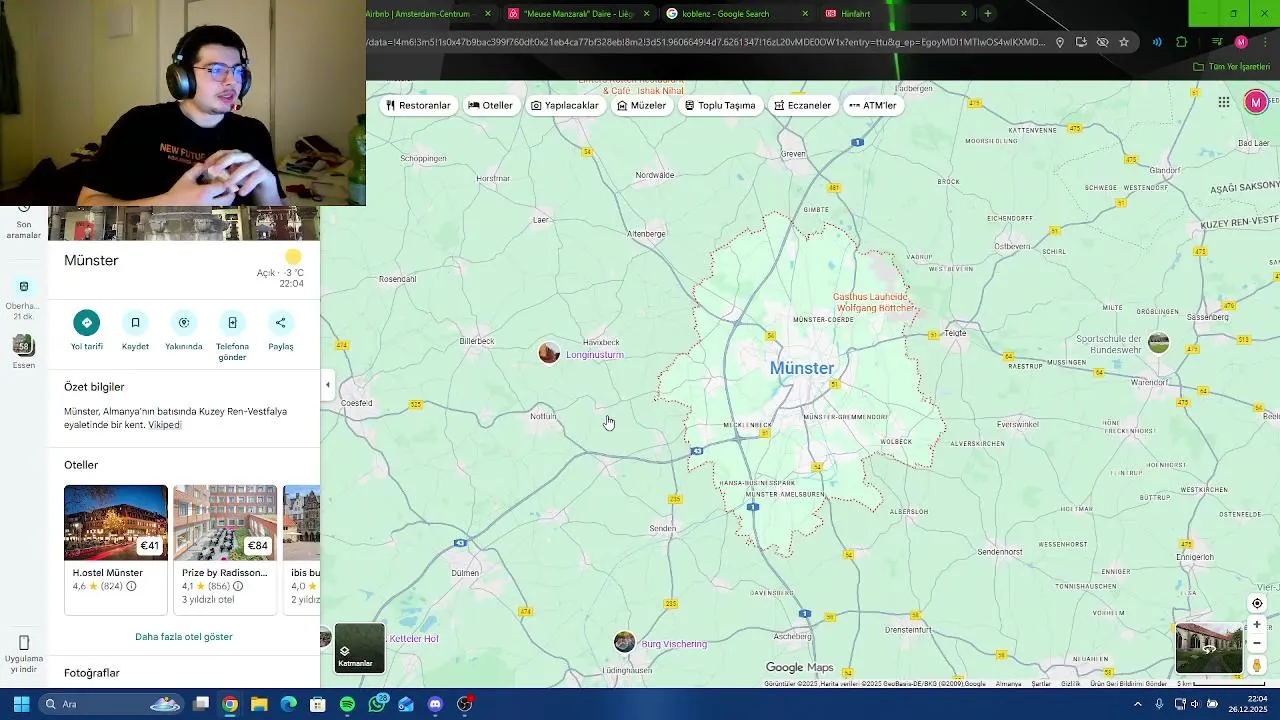1280x720 pixels.
Task: Collapse the side panel with the arrow
Action: pos(327,385)
